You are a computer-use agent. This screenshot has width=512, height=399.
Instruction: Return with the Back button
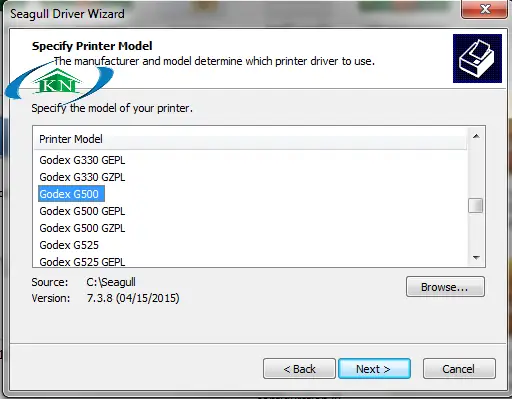(x=299, y=369)
